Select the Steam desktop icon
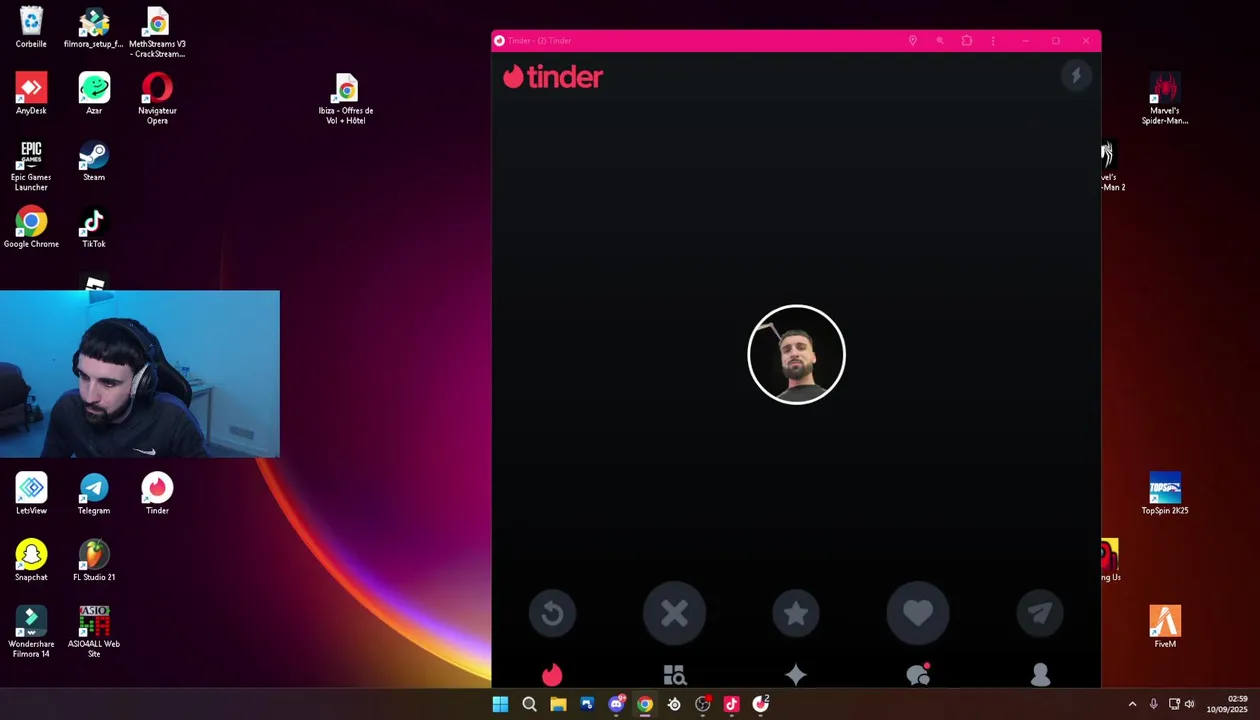Image resolution: width=1260 pixels, height=720 pixels. [94, 161]
